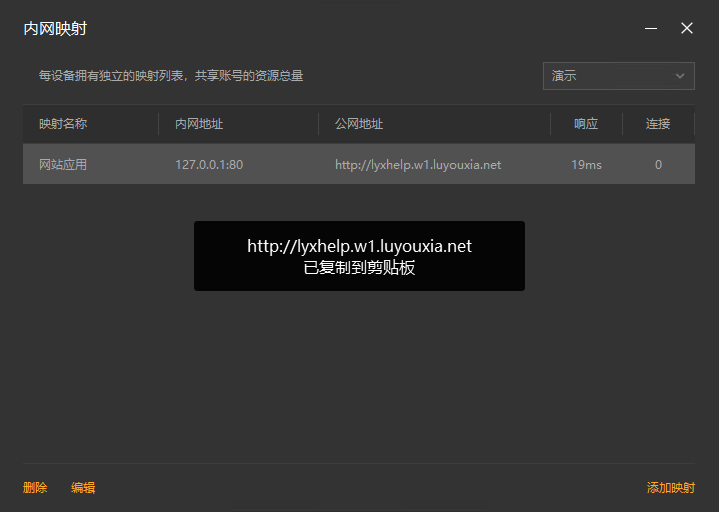The width and height of the screenshot is (719, 512).
Task: Click the 连接 column header
Action: point(658,124)
